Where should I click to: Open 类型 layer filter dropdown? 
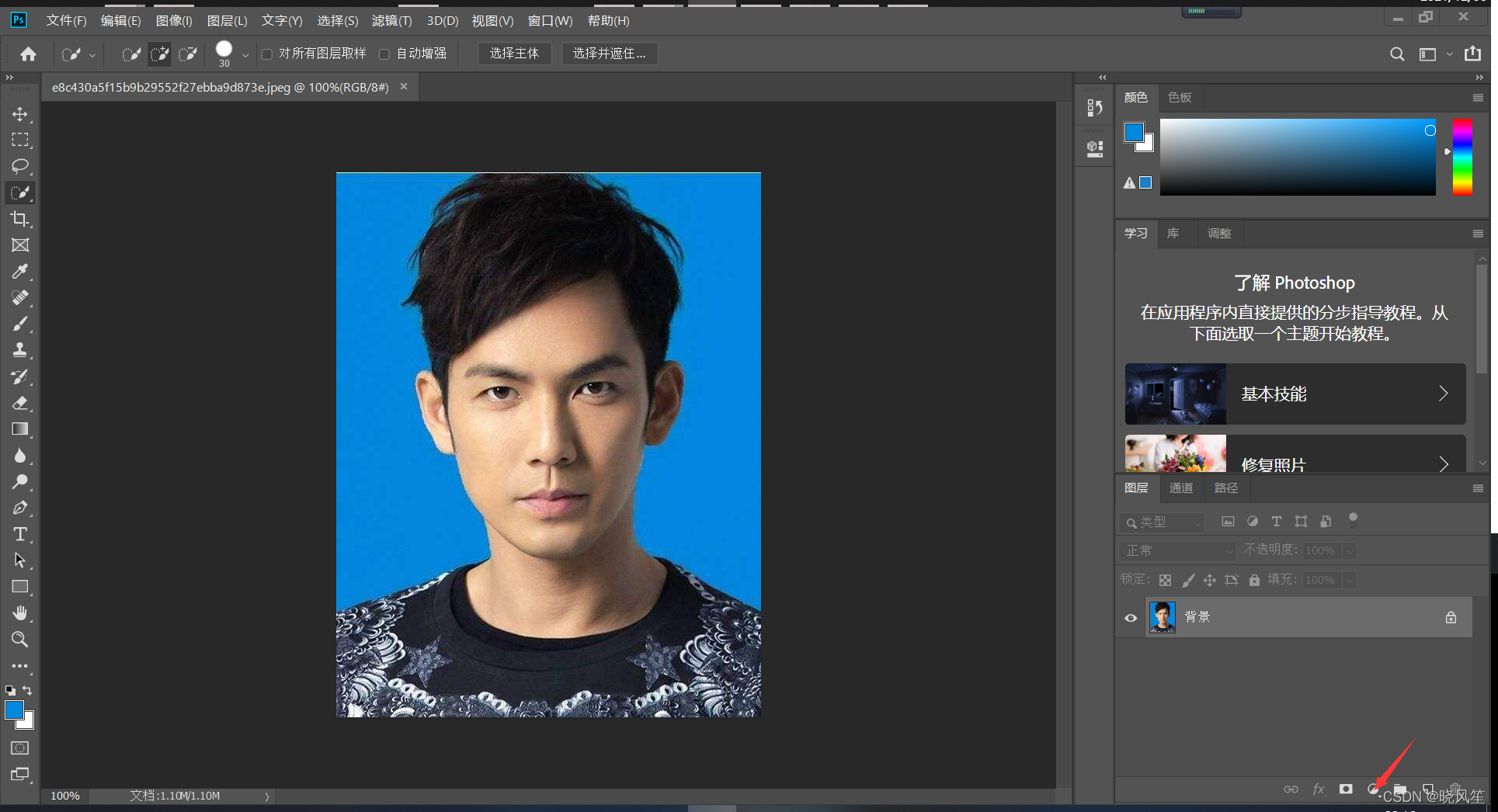[x=1163, y=522]
